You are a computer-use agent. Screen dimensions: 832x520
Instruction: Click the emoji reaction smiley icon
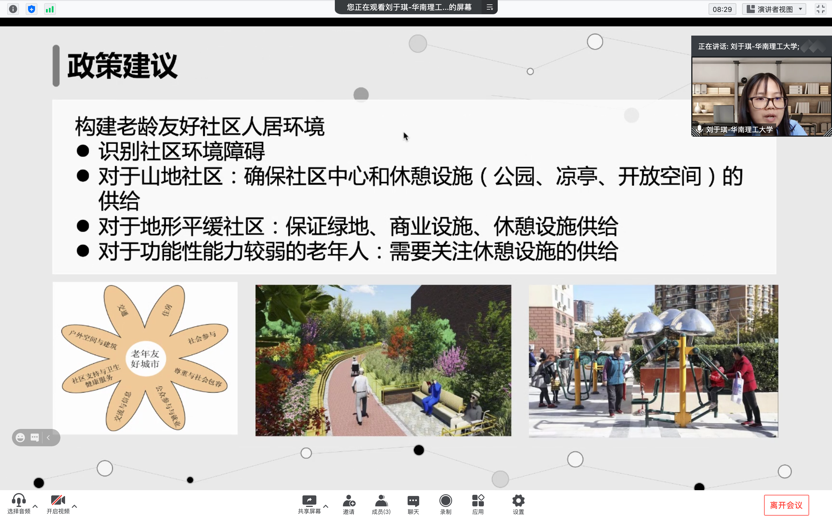click(x=21, y=438)
